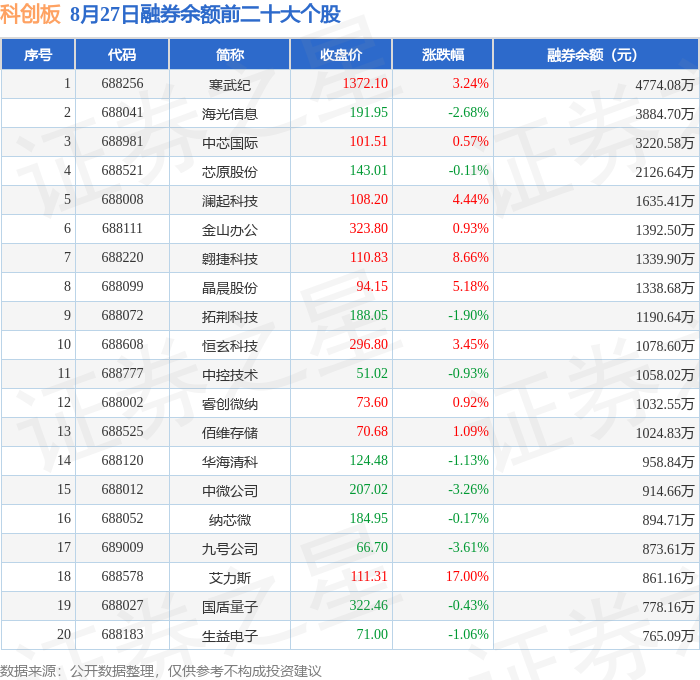Image resolution: width=700 pixels, height=680 pixels.
Task: Click the 涨跌幅 column header
Action: (x=442, y=54)
